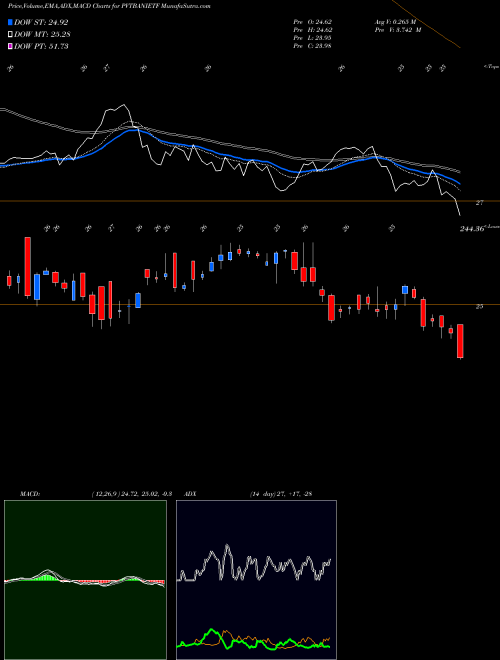
Task: Open the dark blue ADX indicator chart
Action: click(x=256, y=580)
